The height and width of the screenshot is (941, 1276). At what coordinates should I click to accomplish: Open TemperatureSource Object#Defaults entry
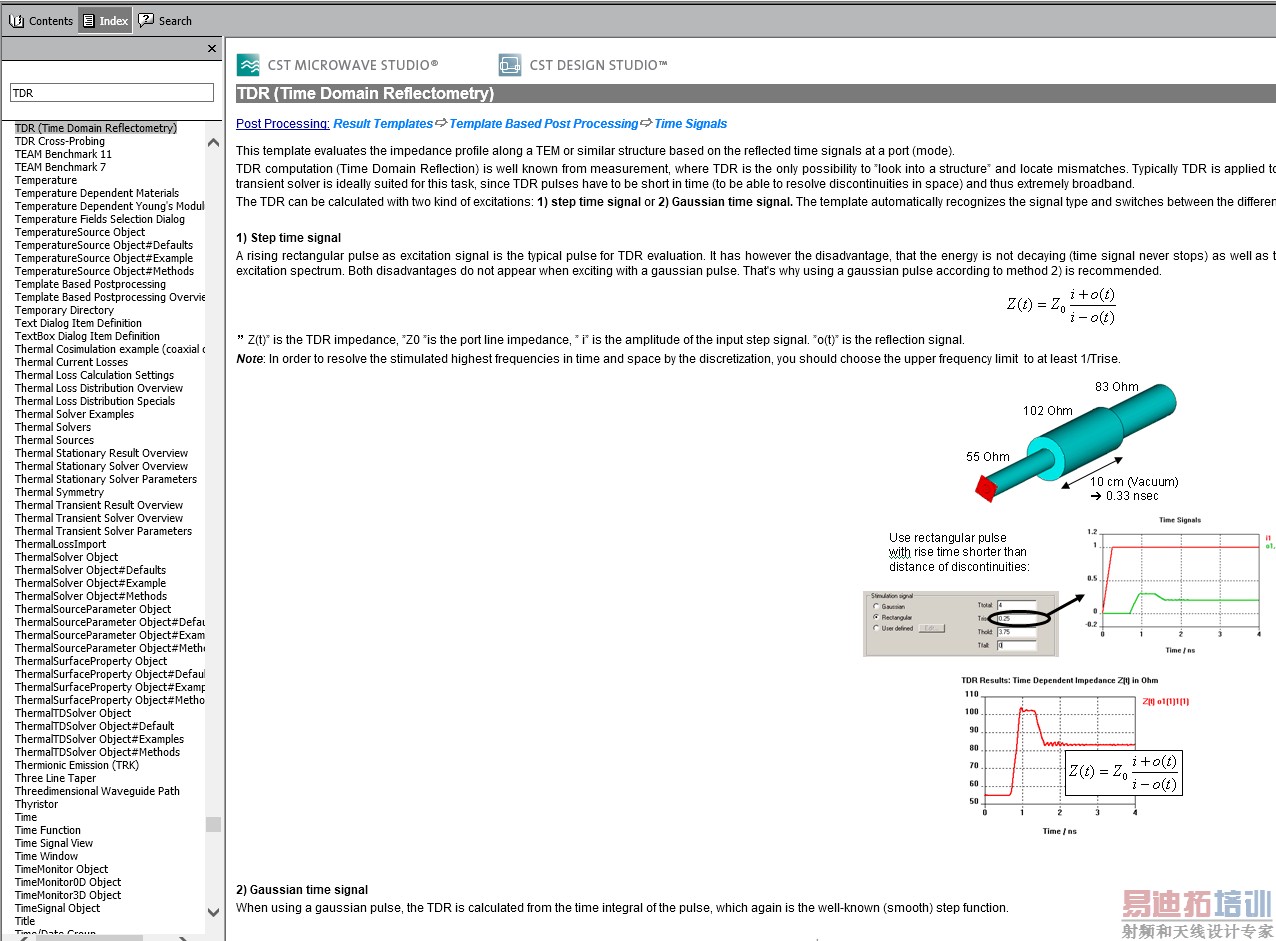tap(104, 245)
